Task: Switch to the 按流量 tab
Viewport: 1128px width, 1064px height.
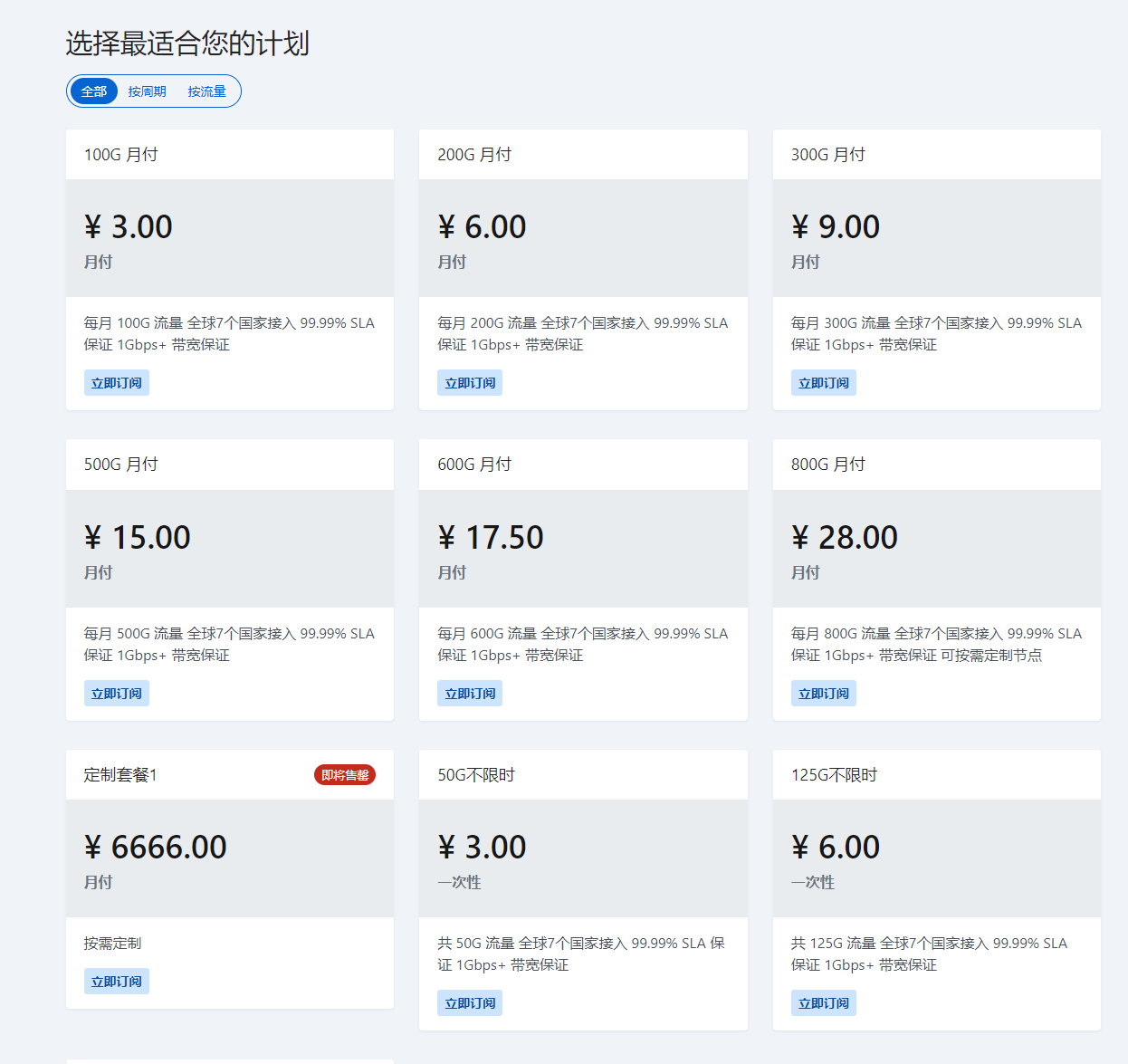Action: (x=207, y=91)
